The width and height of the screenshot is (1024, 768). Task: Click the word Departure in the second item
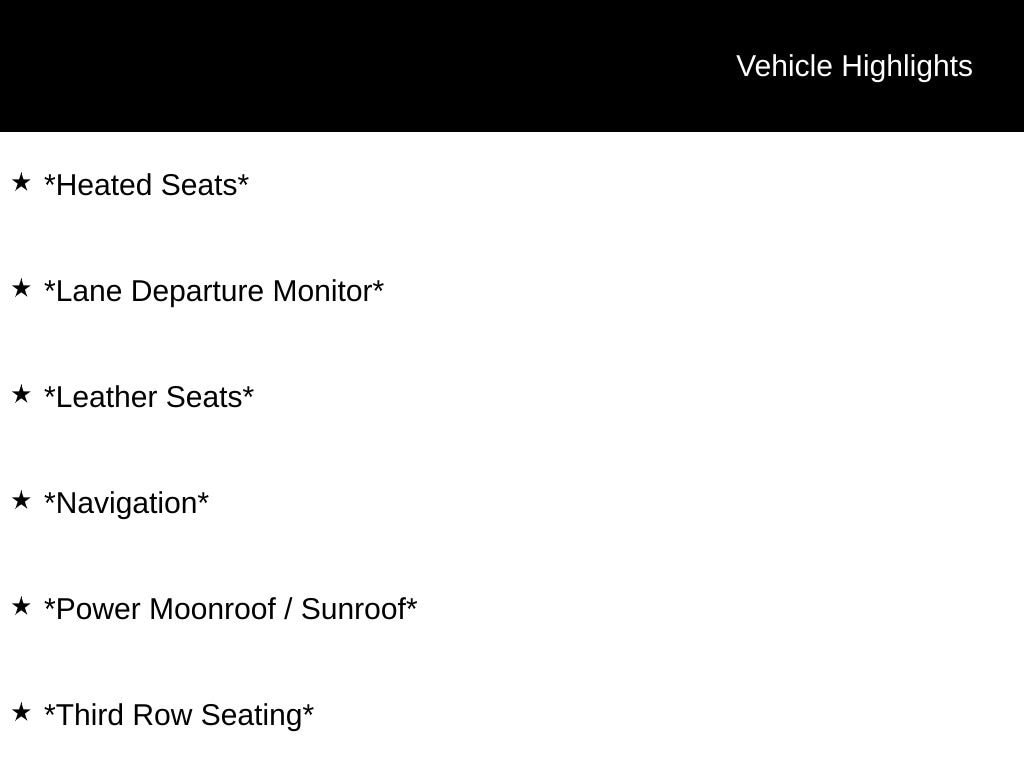pyautogui.click(x=198, y=292)
